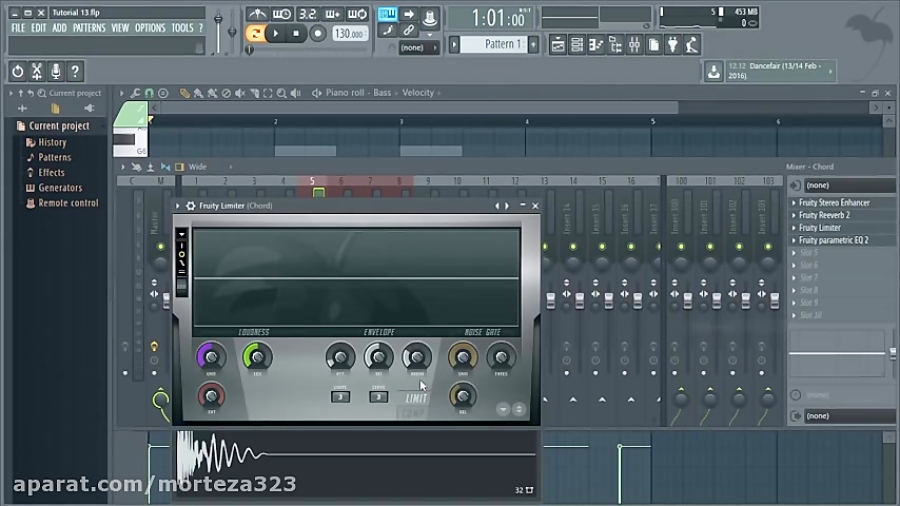
Task: Expand the Fruity Reeverb 2 slot arrow
Action: pos(794,215)
